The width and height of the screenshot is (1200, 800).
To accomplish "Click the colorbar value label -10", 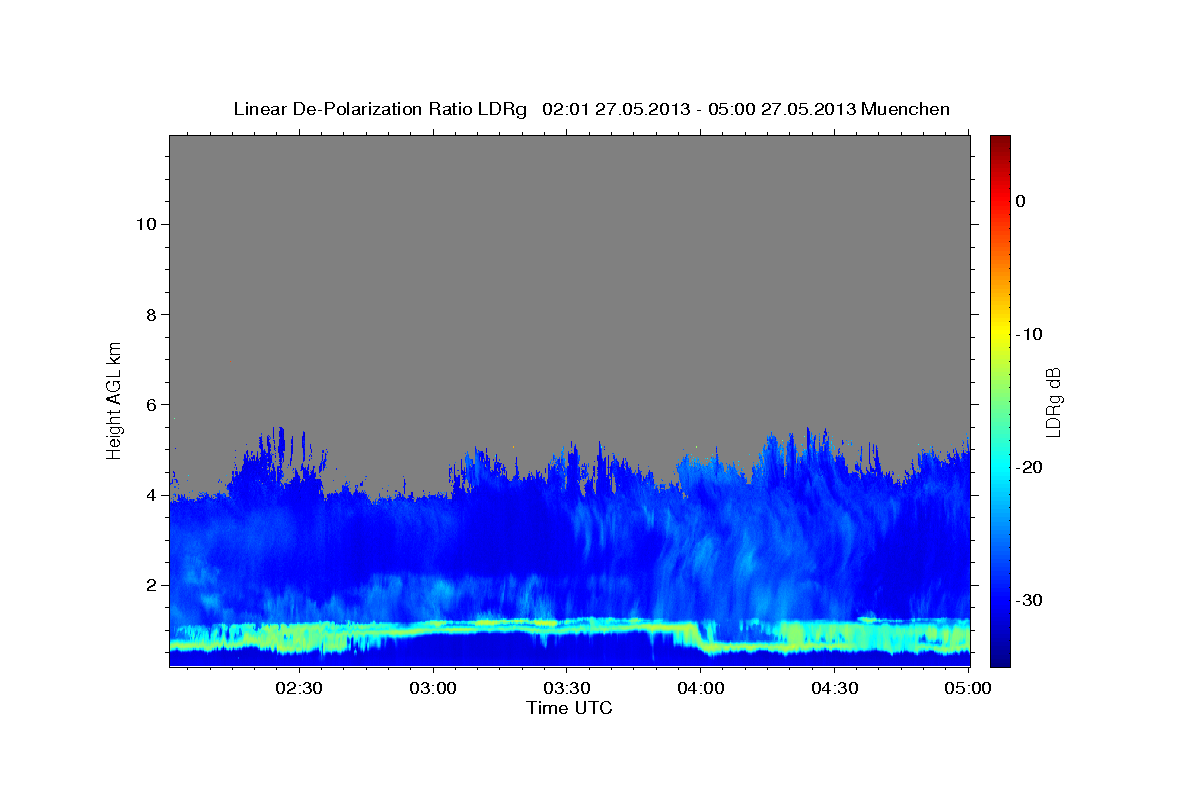I will pos(1029,334).
